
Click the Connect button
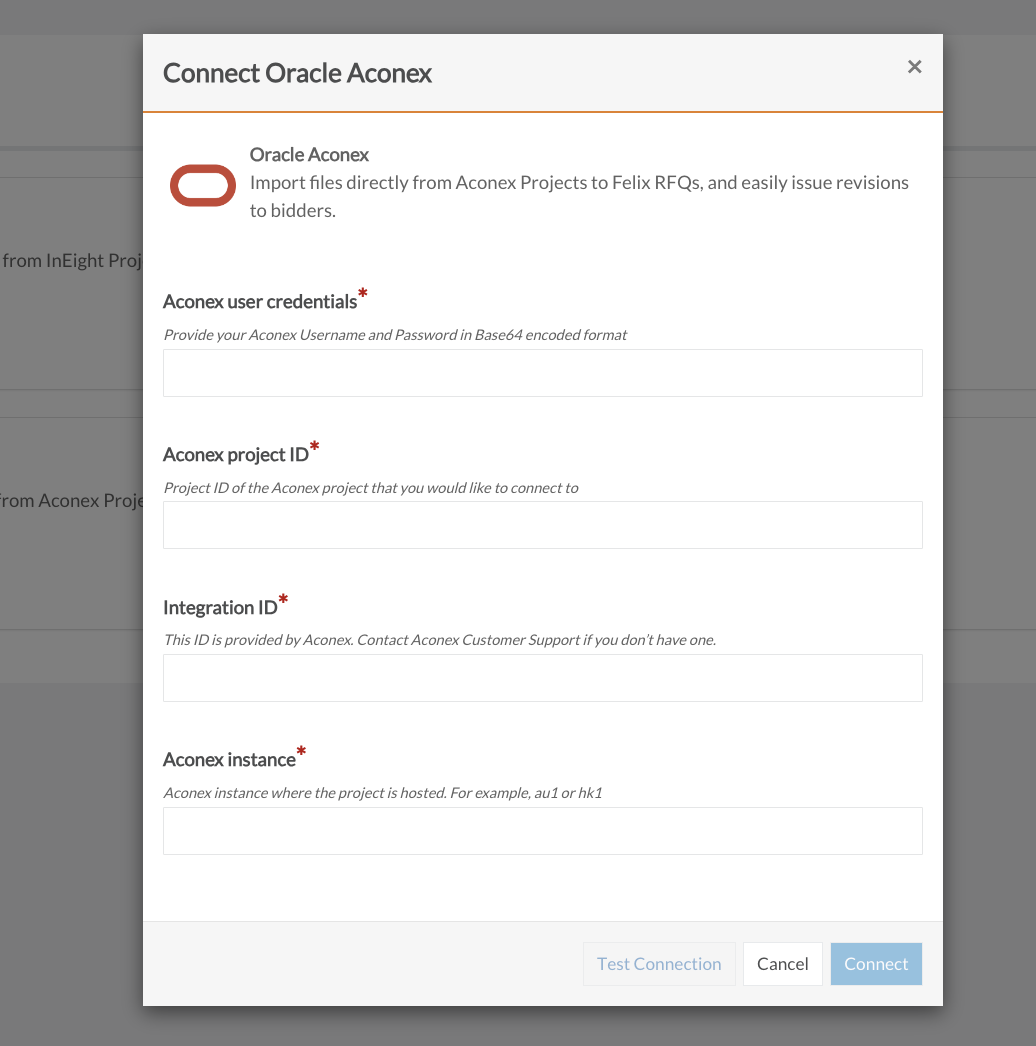tap(875, 963)
